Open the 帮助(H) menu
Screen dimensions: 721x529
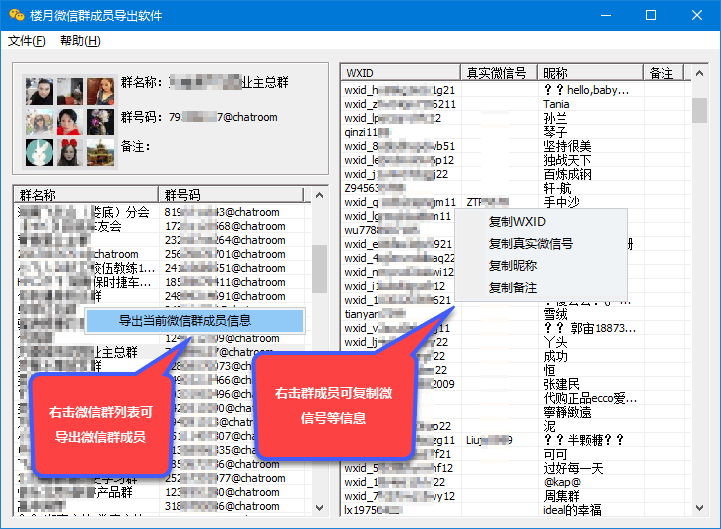coord(80,41)
